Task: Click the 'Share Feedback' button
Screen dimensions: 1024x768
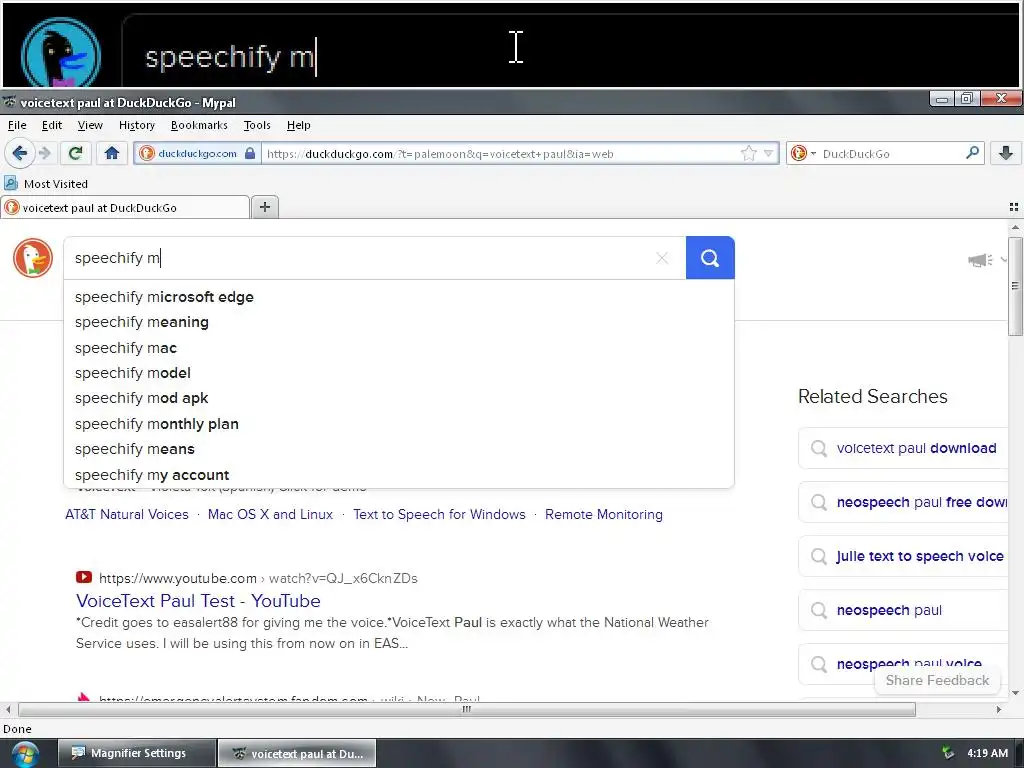Action: [937, 680]
